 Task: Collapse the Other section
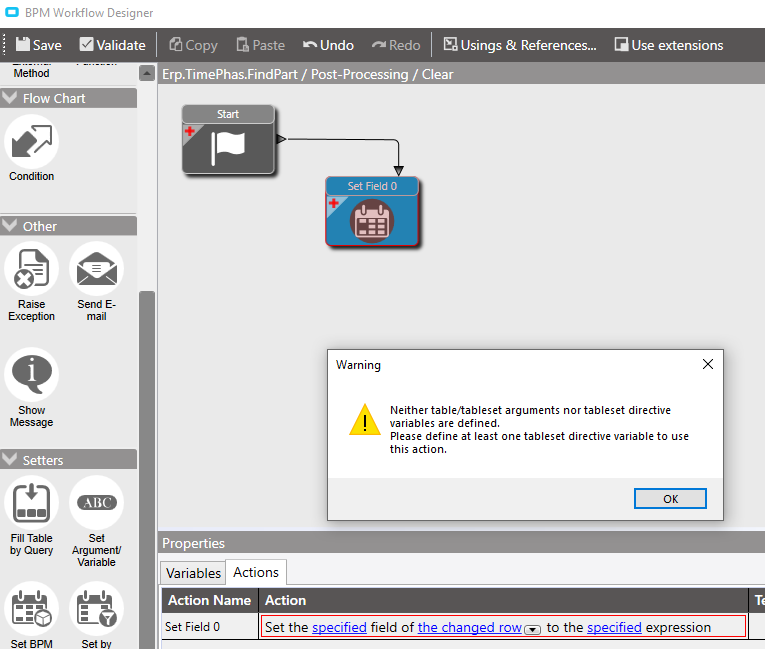pyautogui.click(x=9, y=225)
